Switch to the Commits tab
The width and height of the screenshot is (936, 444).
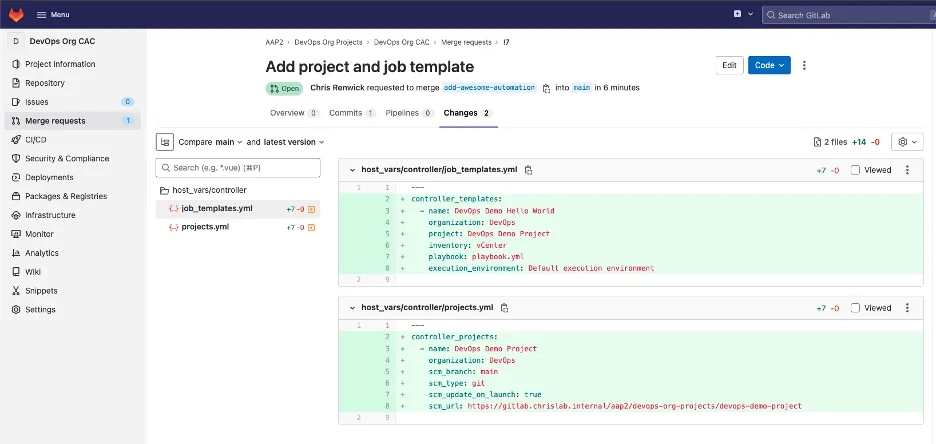pyautogui.click(x=352, y=113)
